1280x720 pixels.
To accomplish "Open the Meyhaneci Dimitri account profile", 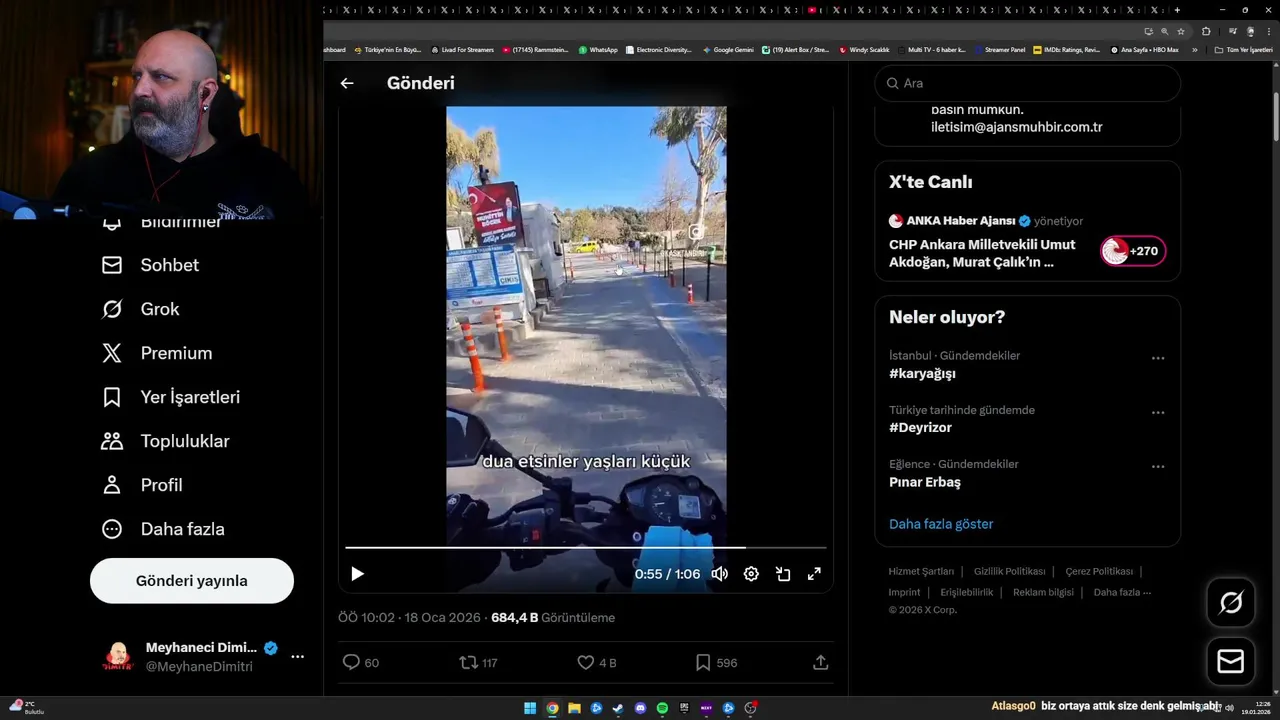I will [x=190, y=656].
